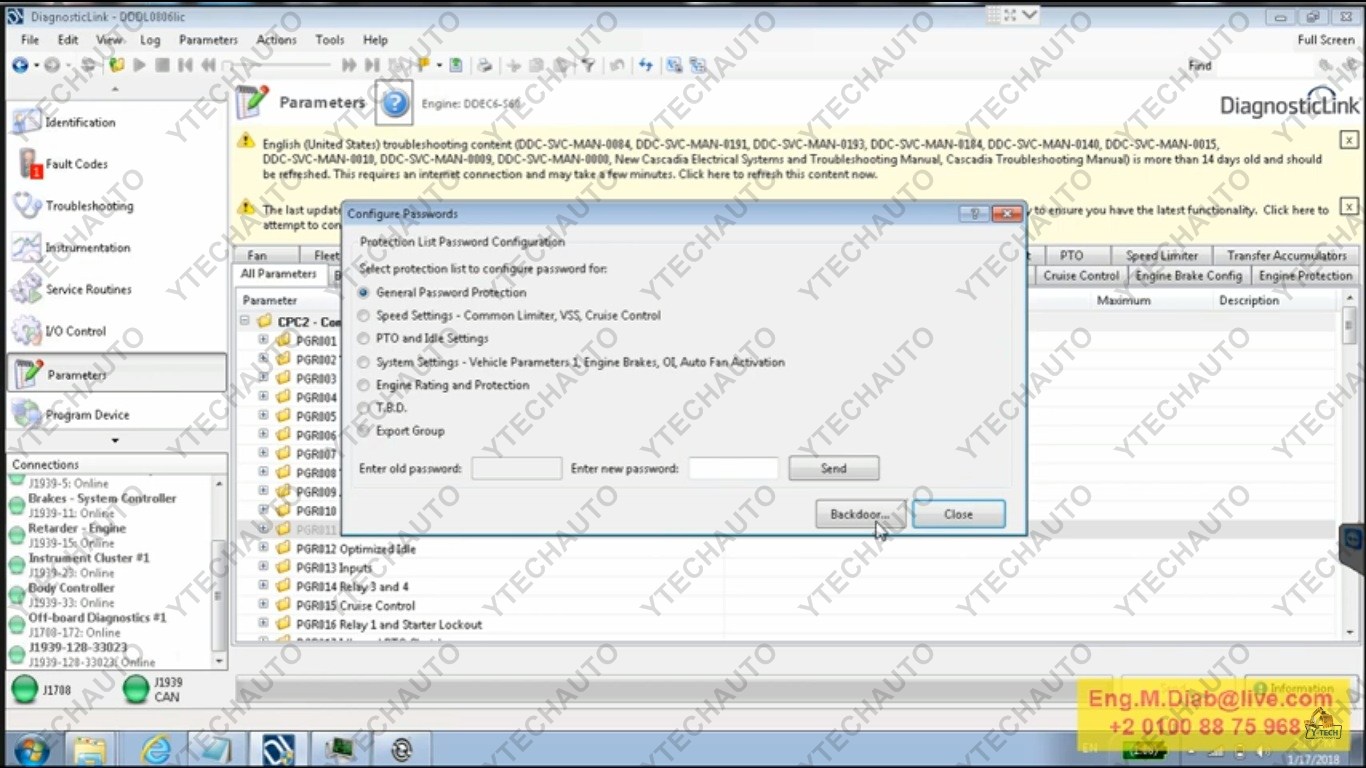Open the Windows Start menu
Viewport: 1366px width, 768px height.
[x=30, y=748]
